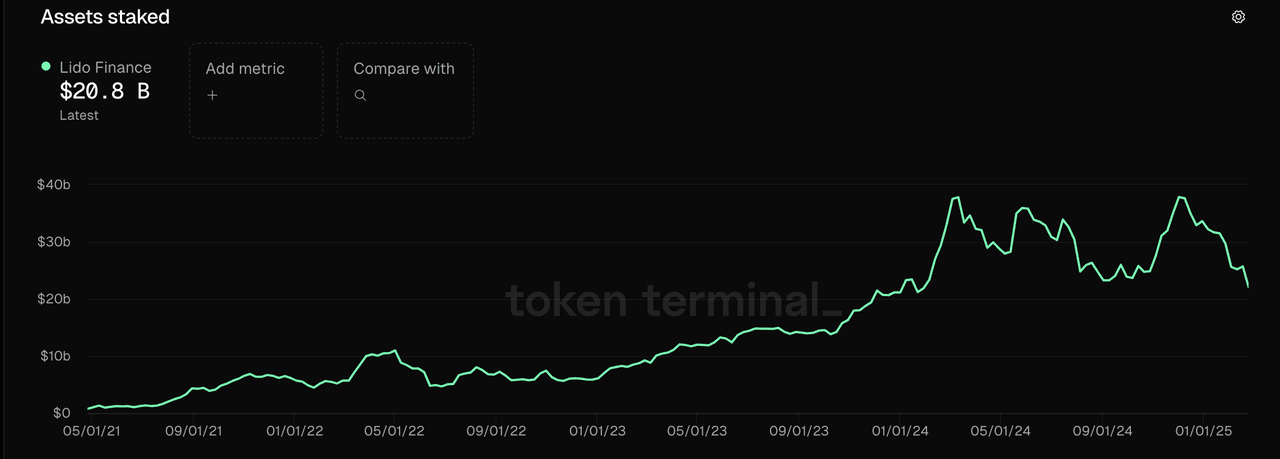Viewport: 1280px width, 459px height.
Task: Toggle the Lido Finance legend series
Action: coord(105,68)
